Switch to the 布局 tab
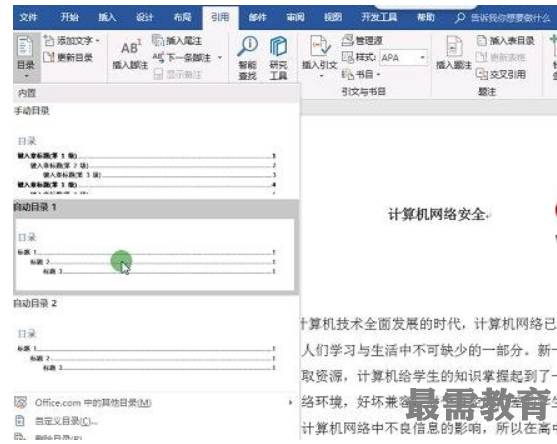This screenshot has height=444, width=557. 182,17
